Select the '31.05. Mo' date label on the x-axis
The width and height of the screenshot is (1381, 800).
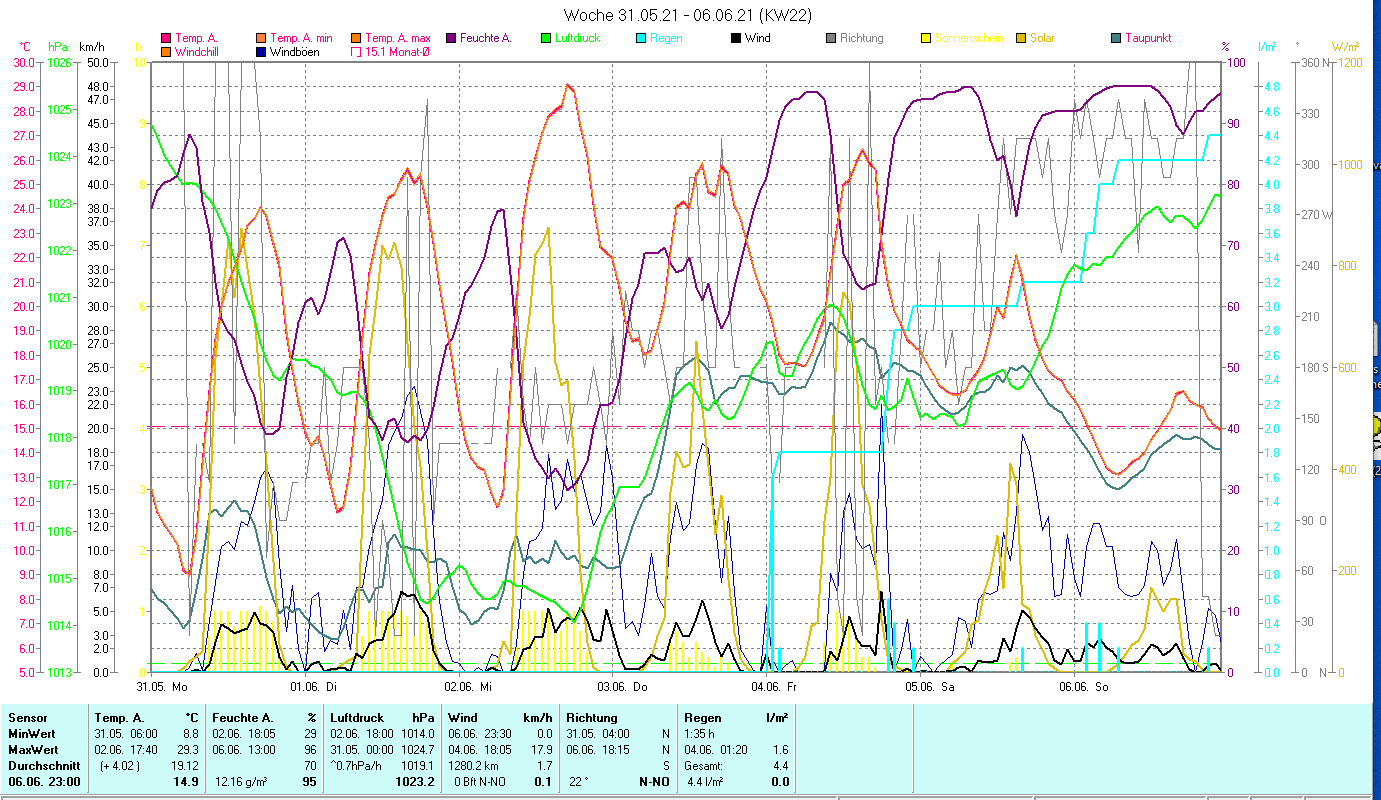coord(162,687)
